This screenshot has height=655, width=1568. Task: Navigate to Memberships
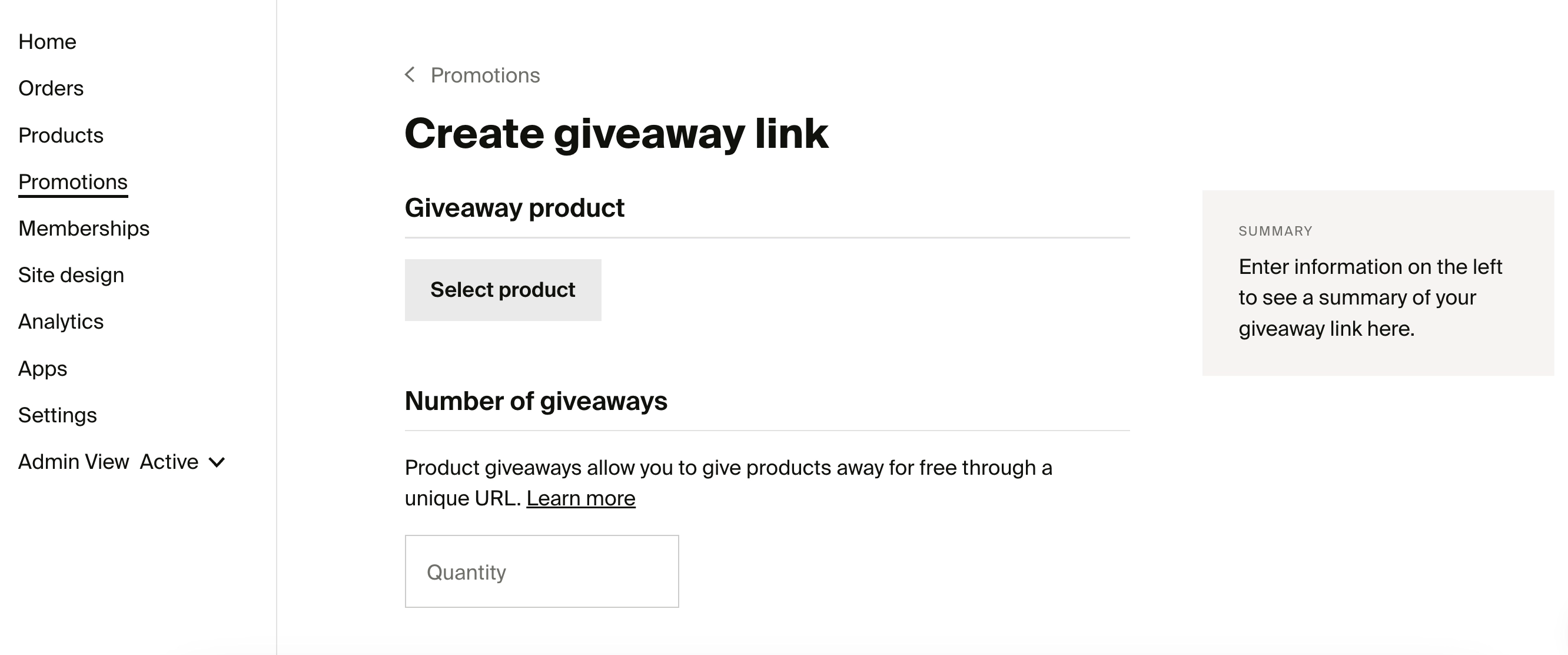(x=84, y=229)
